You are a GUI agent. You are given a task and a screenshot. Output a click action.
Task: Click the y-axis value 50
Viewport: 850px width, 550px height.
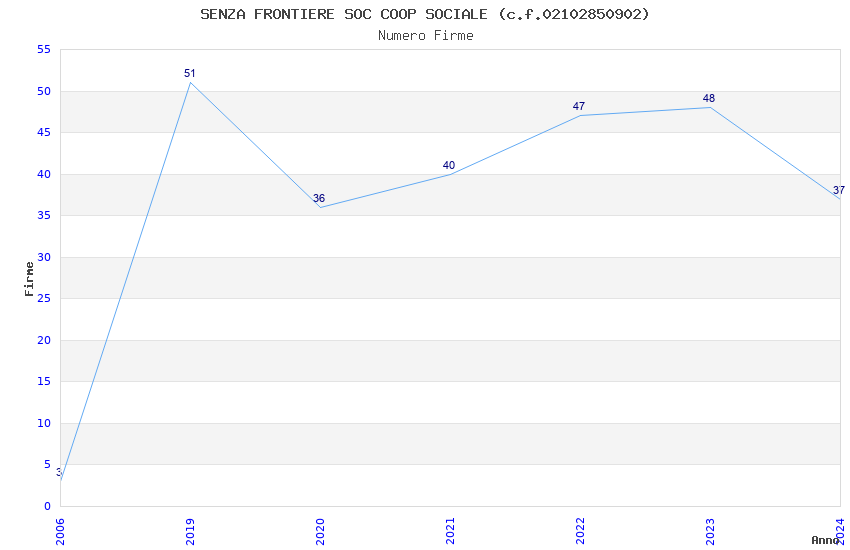(x=44, y=91)
